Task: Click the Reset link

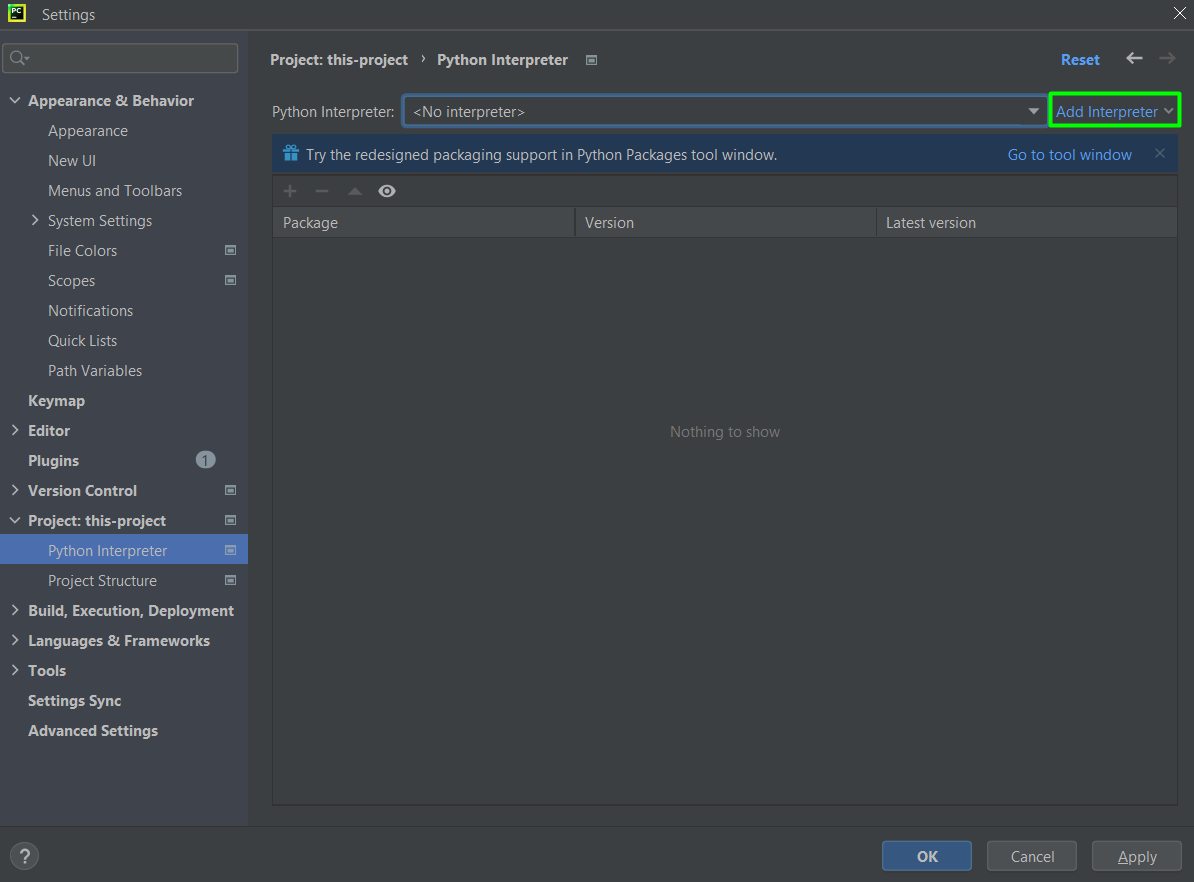Action: [x=1080, y=59]
